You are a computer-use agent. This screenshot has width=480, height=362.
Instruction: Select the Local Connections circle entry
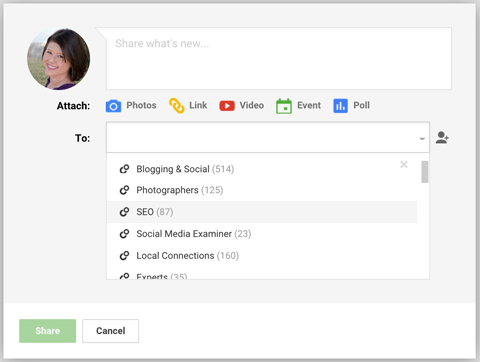262,256
